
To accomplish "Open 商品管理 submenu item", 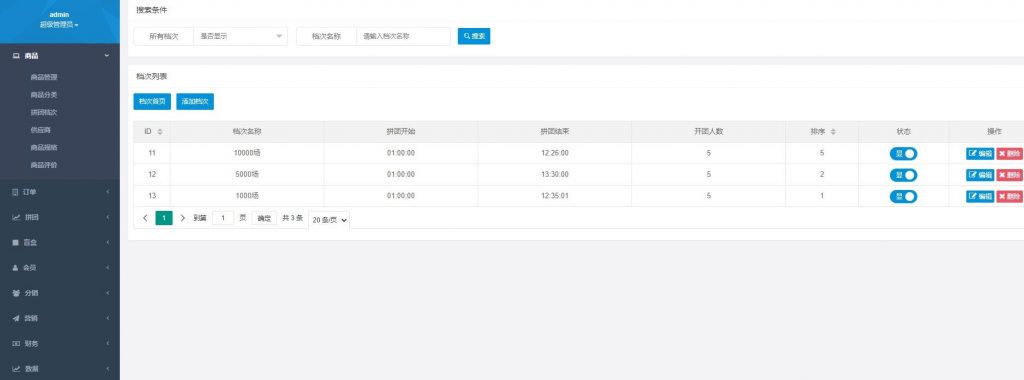I will (44, 77).
